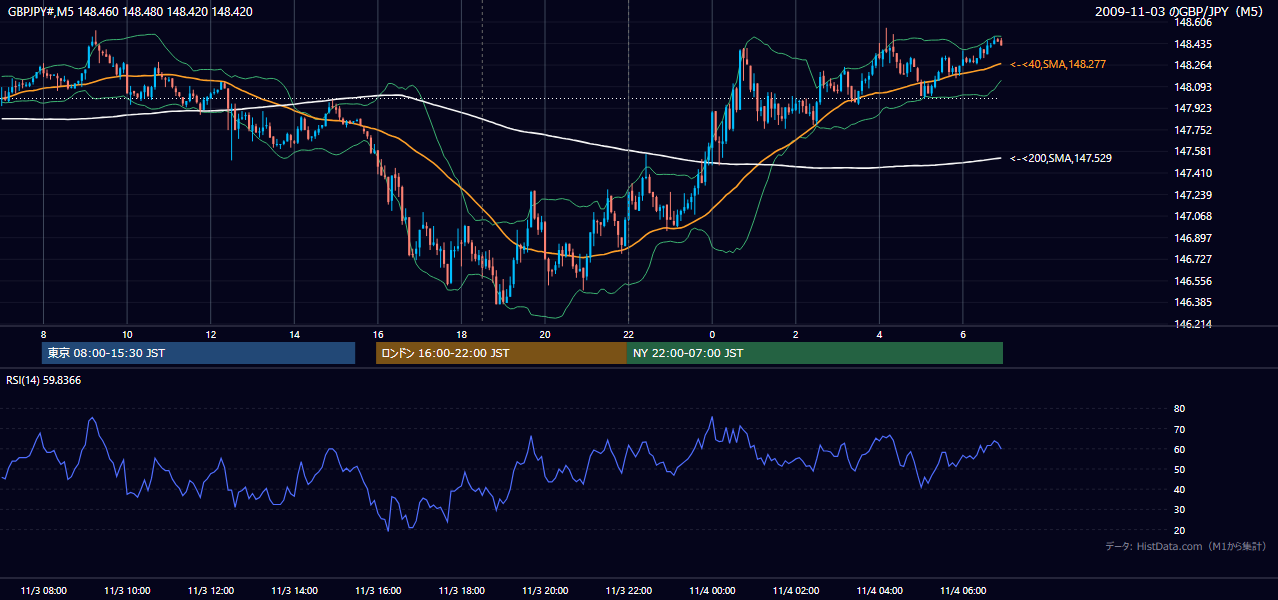Click RSI scale value 60

tap(1179, 449)
